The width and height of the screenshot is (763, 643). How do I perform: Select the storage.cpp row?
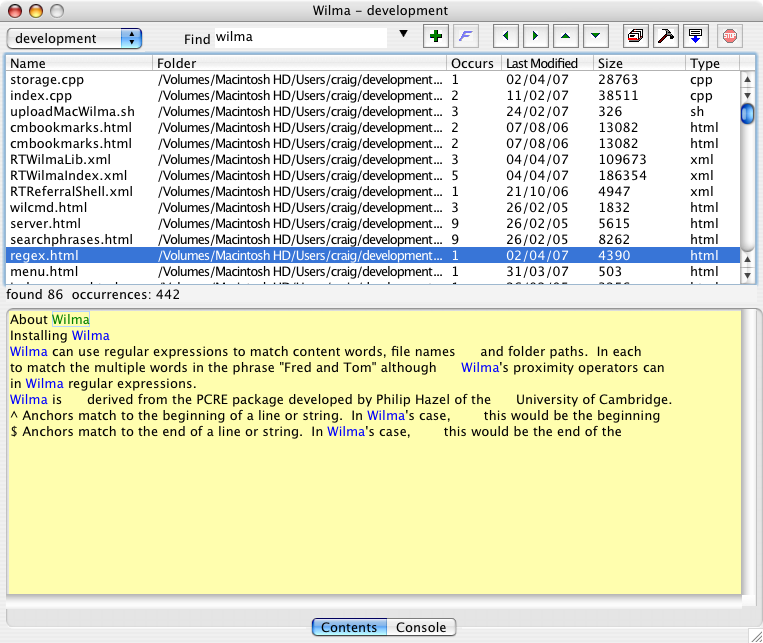point(373,79)
